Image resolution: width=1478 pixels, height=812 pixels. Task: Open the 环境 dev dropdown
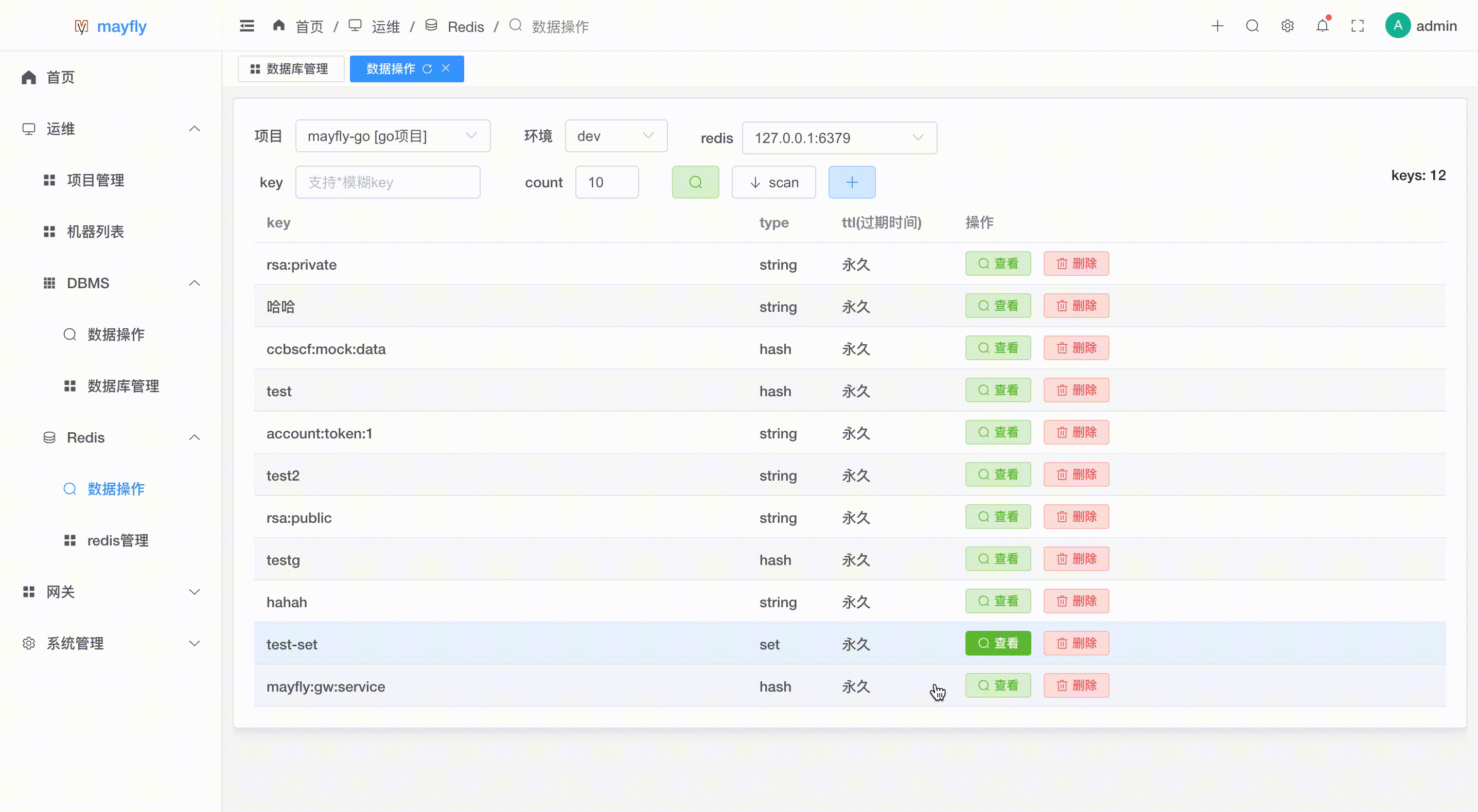point(615,136)
